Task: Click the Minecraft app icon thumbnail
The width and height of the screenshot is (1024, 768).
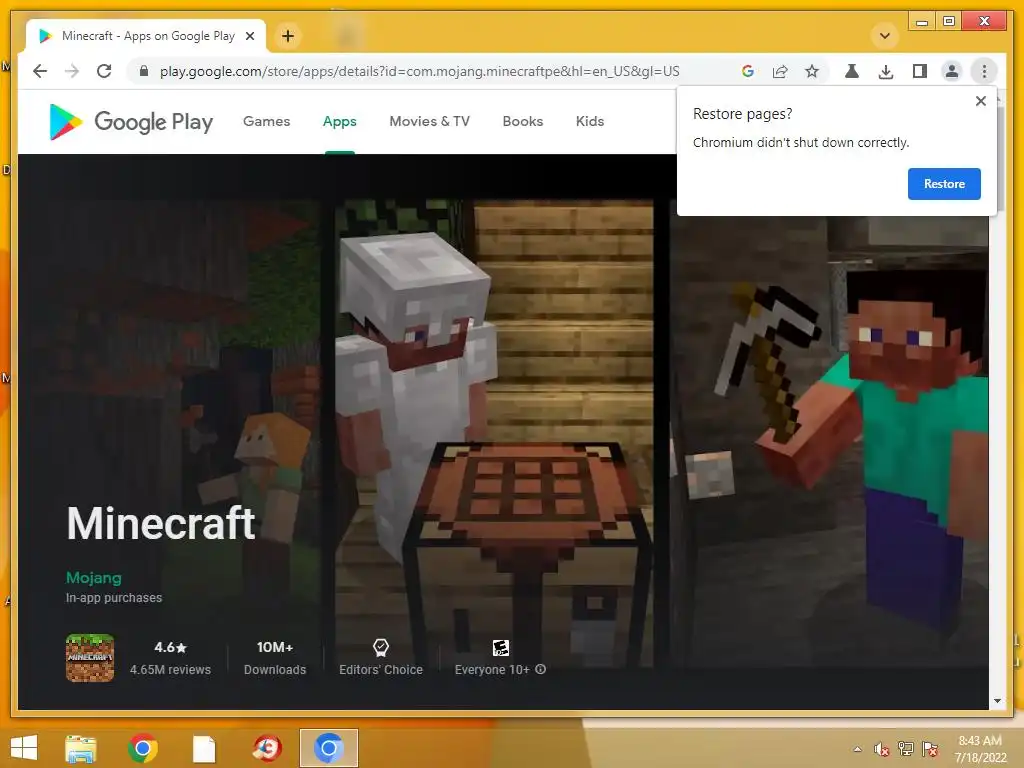Action: (x=90, y=658)
